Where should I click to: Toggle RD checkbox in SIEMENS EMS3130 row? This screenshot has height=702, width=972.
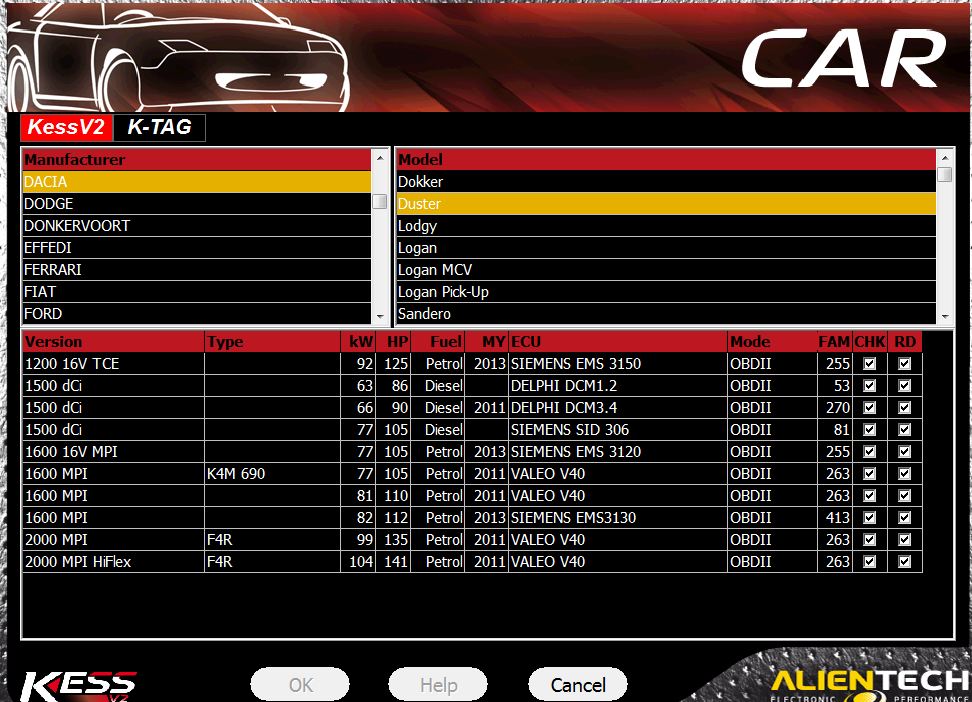pyautogui.click(x=904, y=518)
